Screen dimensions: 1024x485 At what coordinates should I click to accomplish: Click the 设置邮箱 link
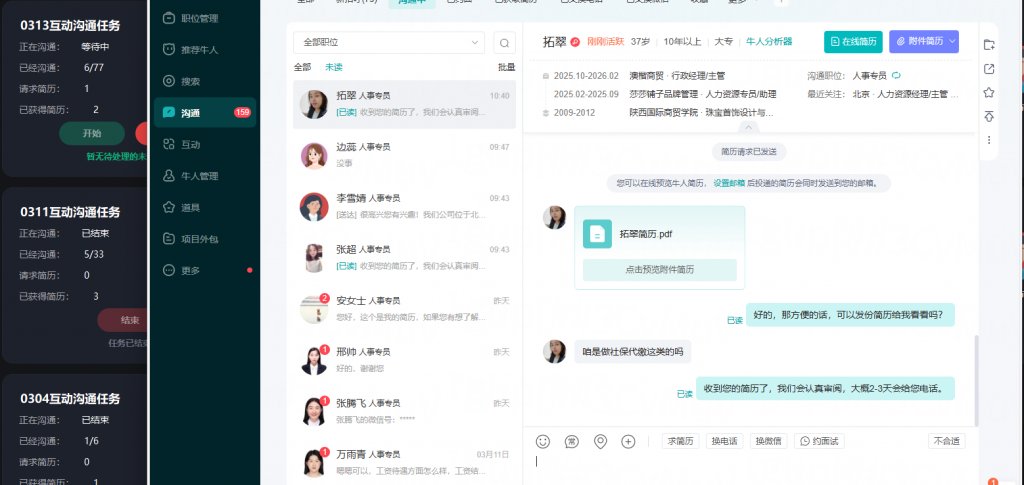(728, 183)
